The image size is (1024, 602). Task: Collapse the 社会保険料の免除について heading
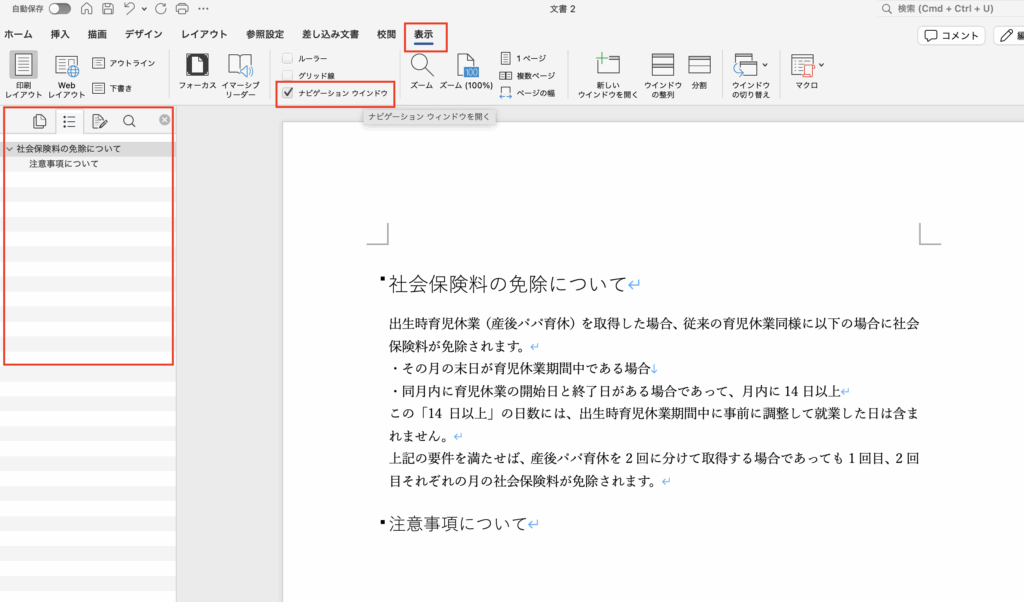click(9, 149)
